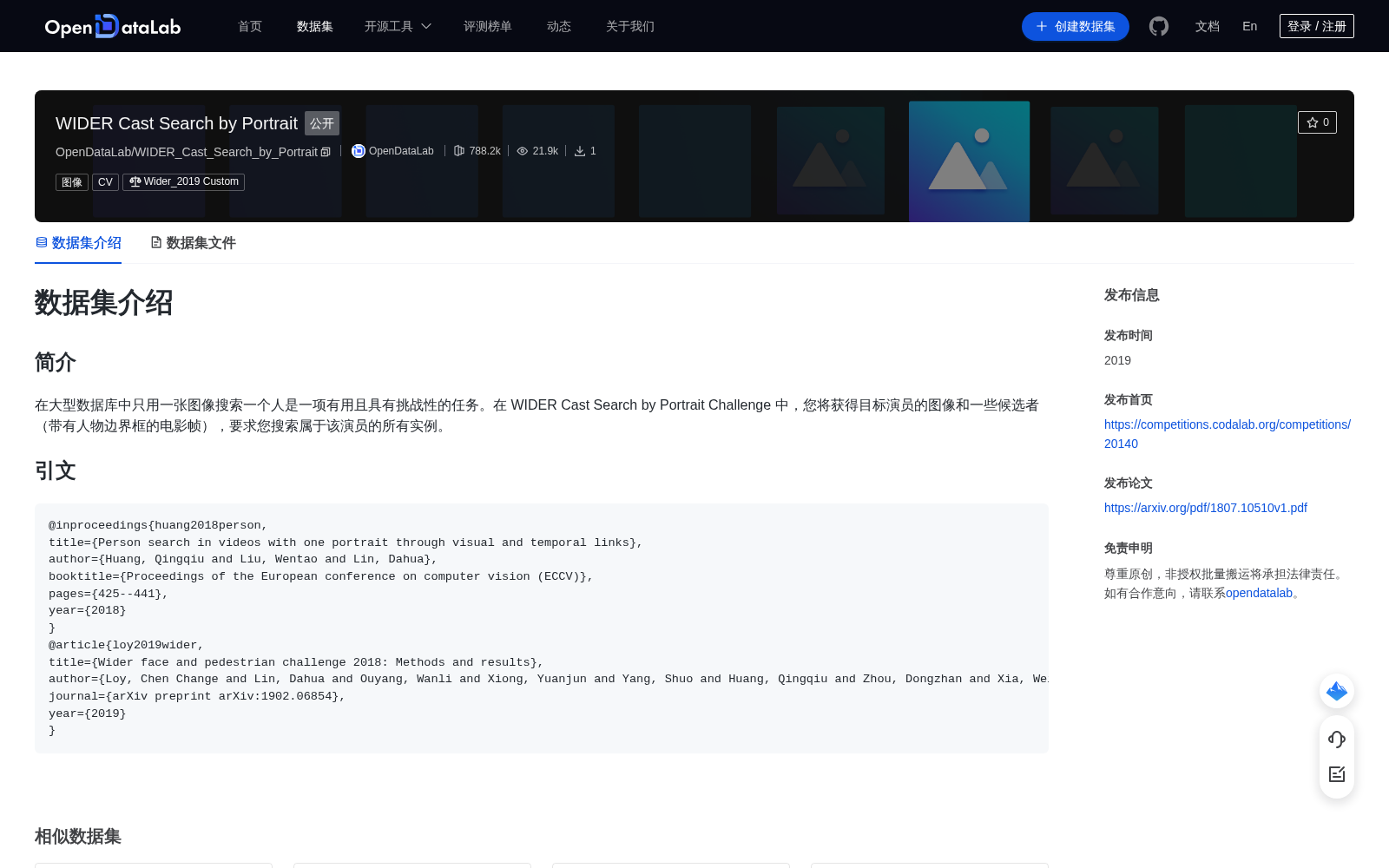The height and width of the screenshot is (868, 1389).
Task: Click the 2019 publish year value
Action: (x=1117, y=360)
